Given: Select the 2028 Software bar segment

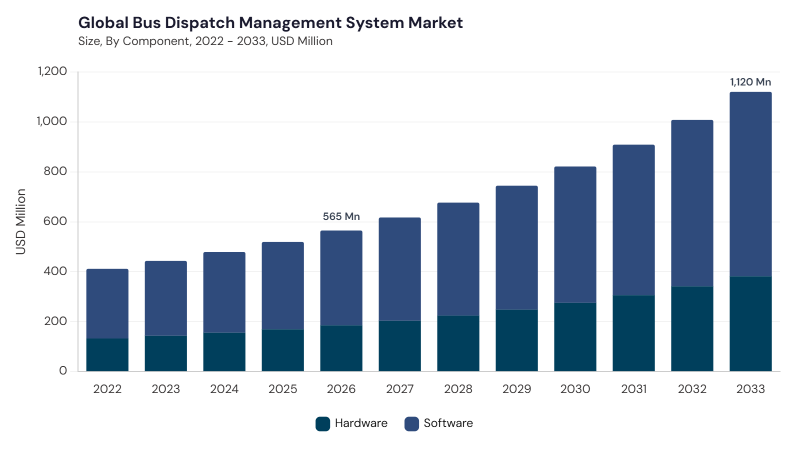Looking at the screenshot, I should point(458,260).
